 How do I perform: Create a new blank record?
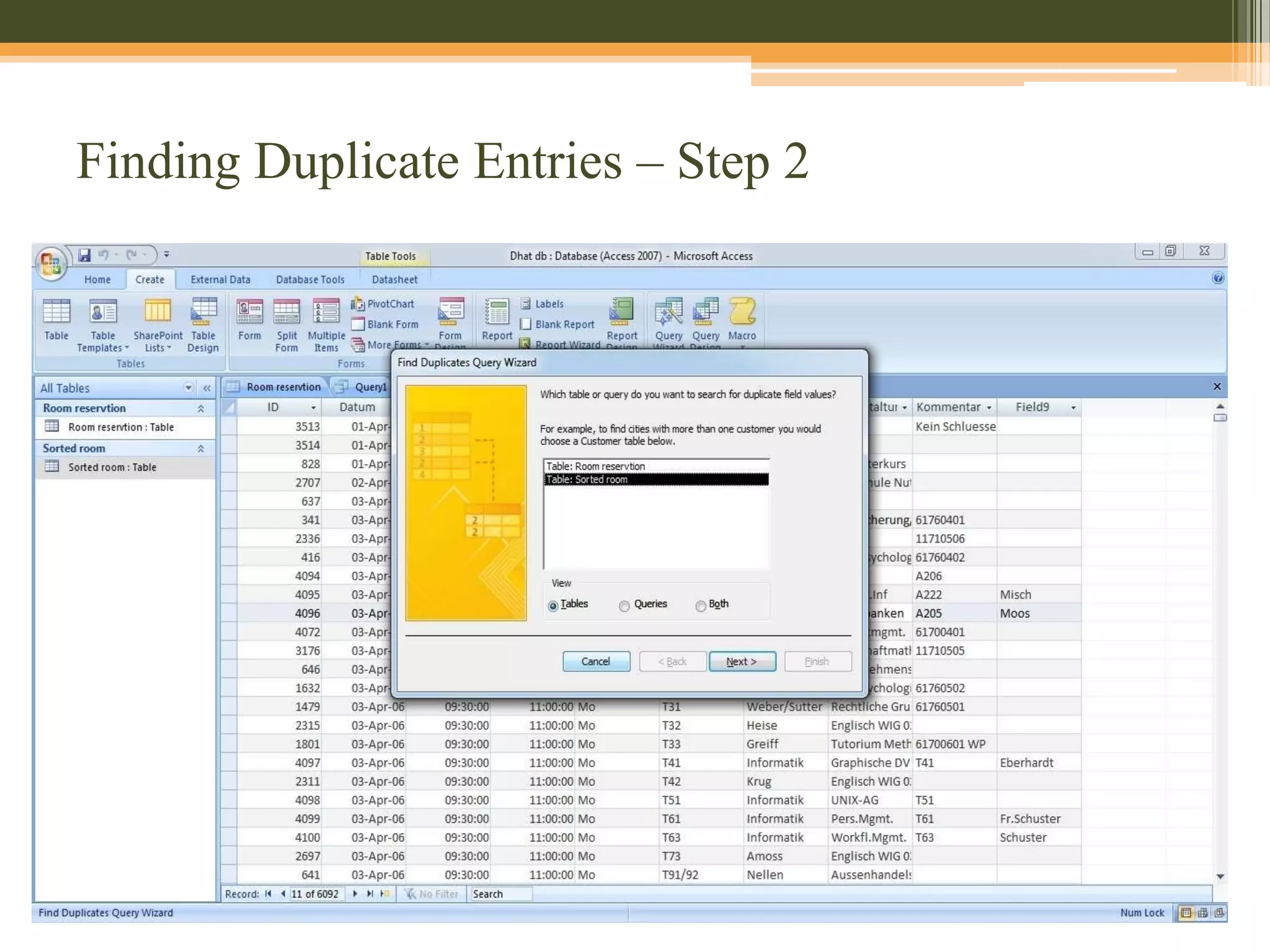(x=384, y=894)
